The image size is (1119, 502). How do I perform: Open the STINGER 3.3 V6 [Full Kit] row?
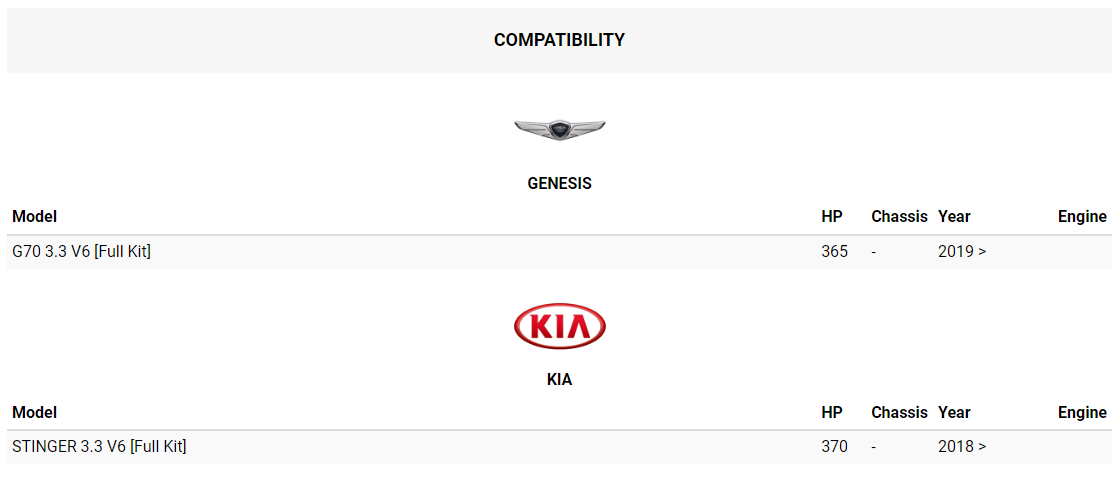tap(560, 446)
